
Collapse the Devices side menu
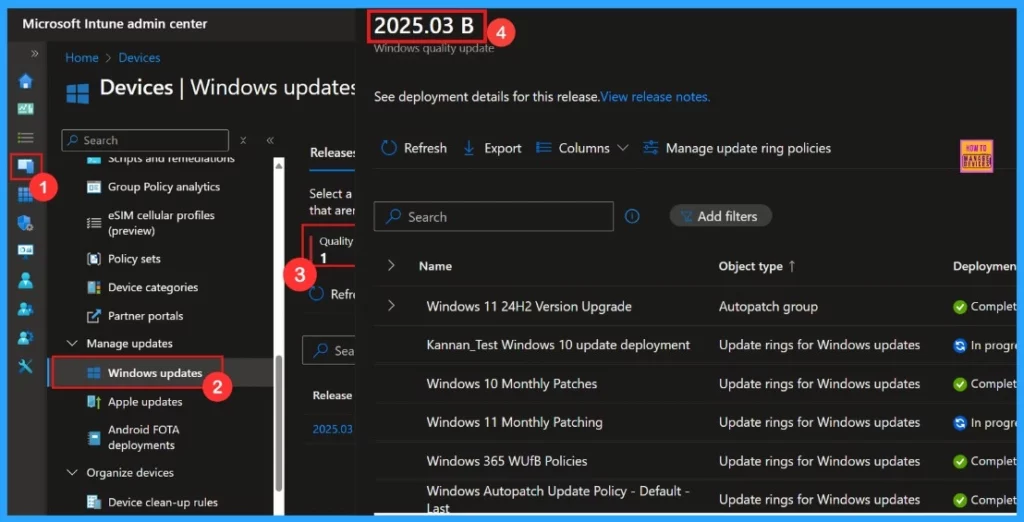(270, 140)
